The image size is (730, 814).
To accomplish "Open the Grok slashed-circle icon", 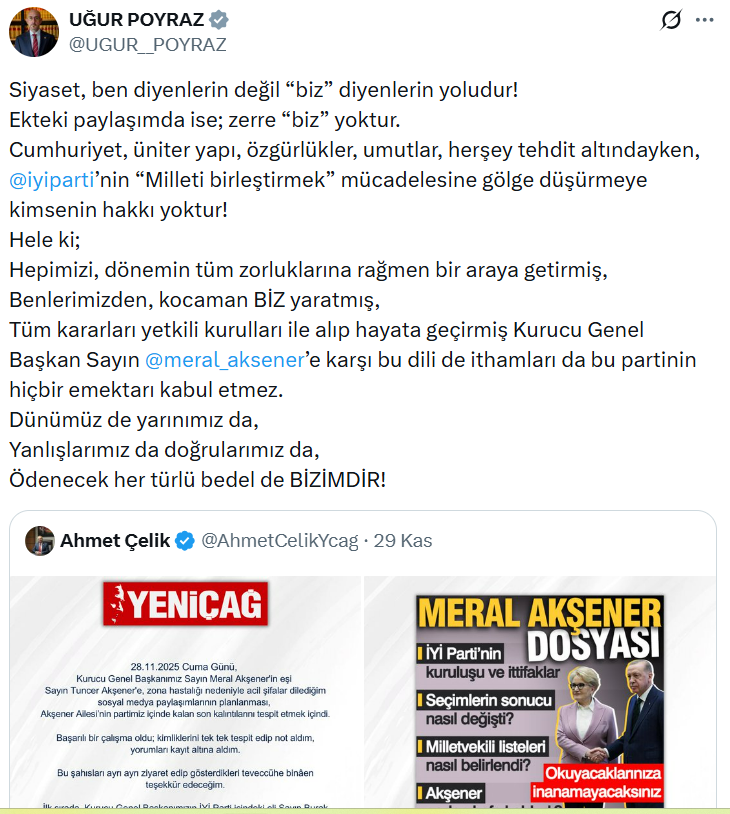I will point(671,20).
